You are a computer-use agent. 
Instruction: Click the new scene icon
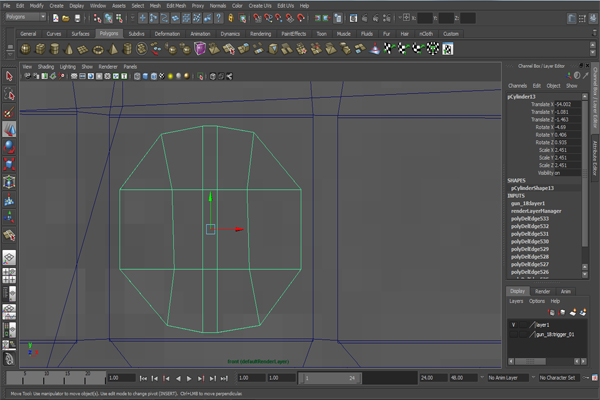56,18
